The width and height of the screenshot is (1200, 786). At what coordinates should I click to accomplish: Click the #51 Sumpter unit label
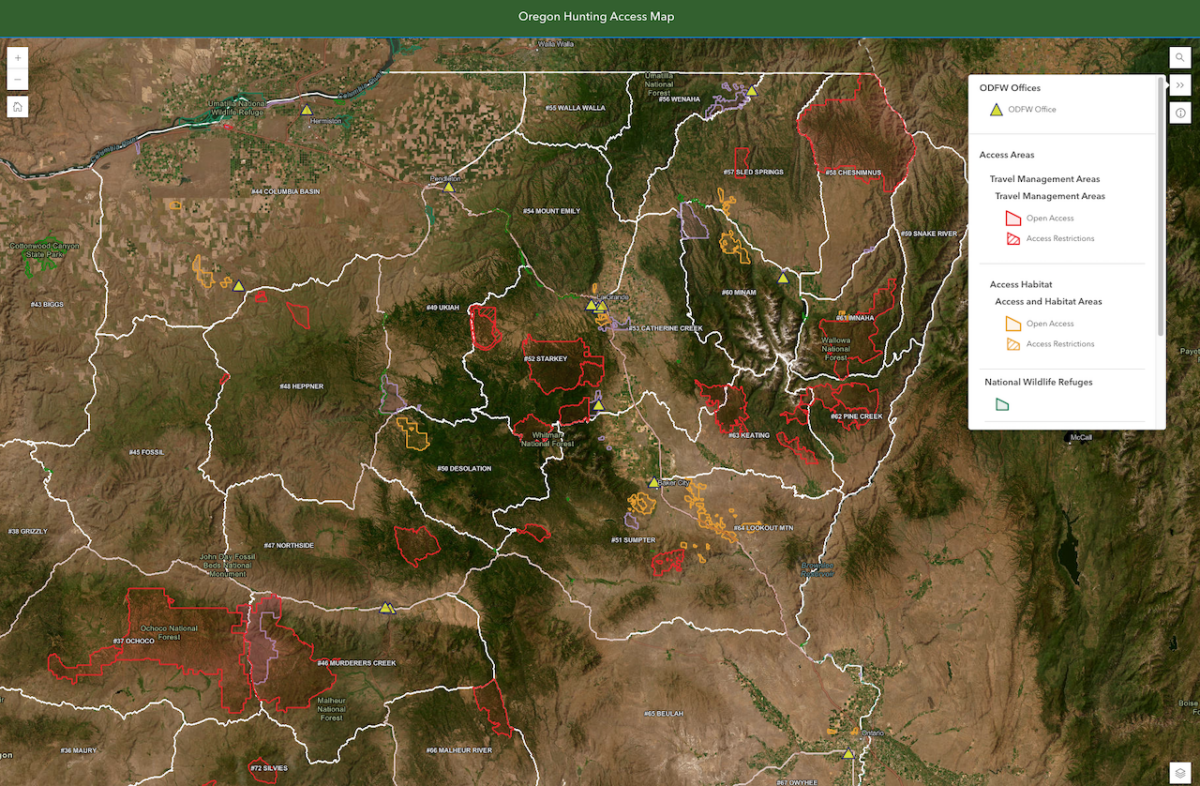coord(633,540)
